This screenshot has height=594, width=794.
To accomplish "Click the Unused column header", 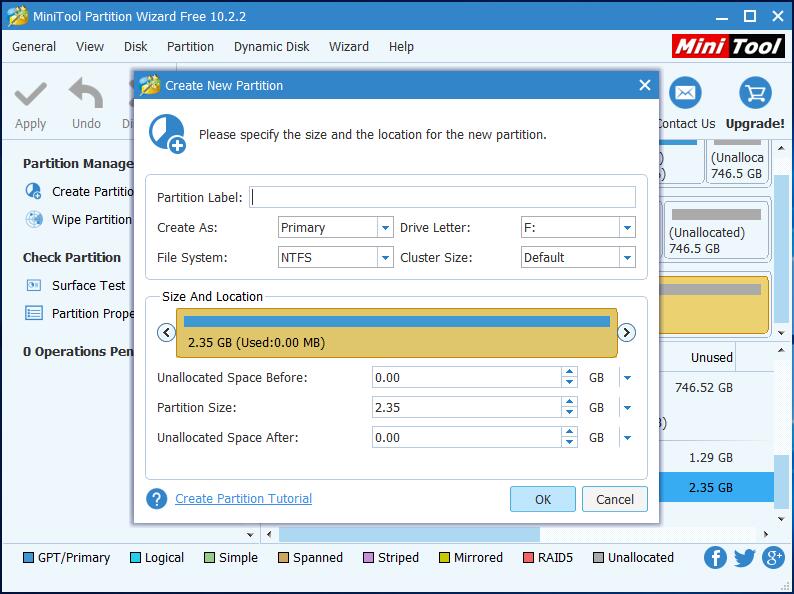I will point(711,358).
